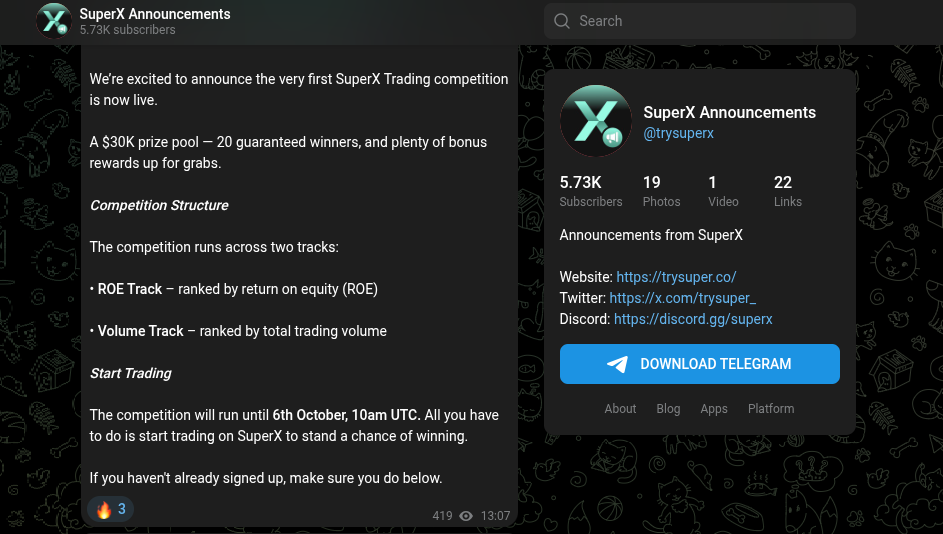The image size is (943, 534).
Task: Click the fire reaction emoji
Action: [104, 509]
